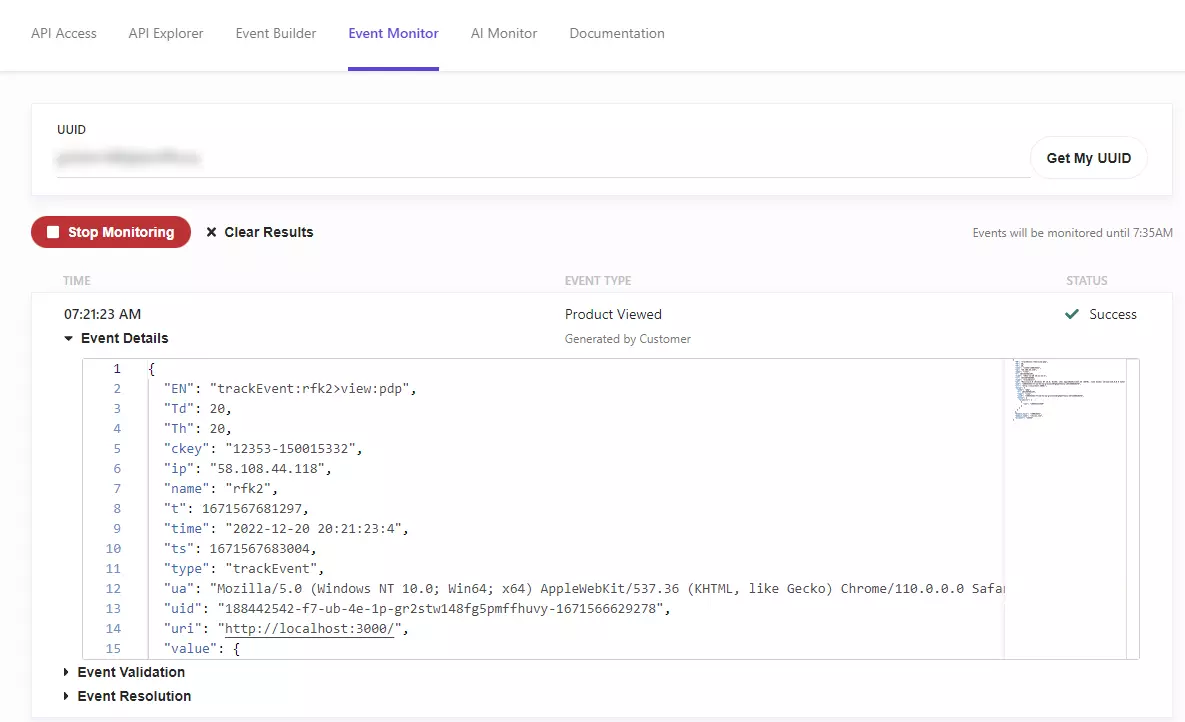Stop monitoring events
Viewport: 1185px width, 722px height.
(x=111, y=232)
